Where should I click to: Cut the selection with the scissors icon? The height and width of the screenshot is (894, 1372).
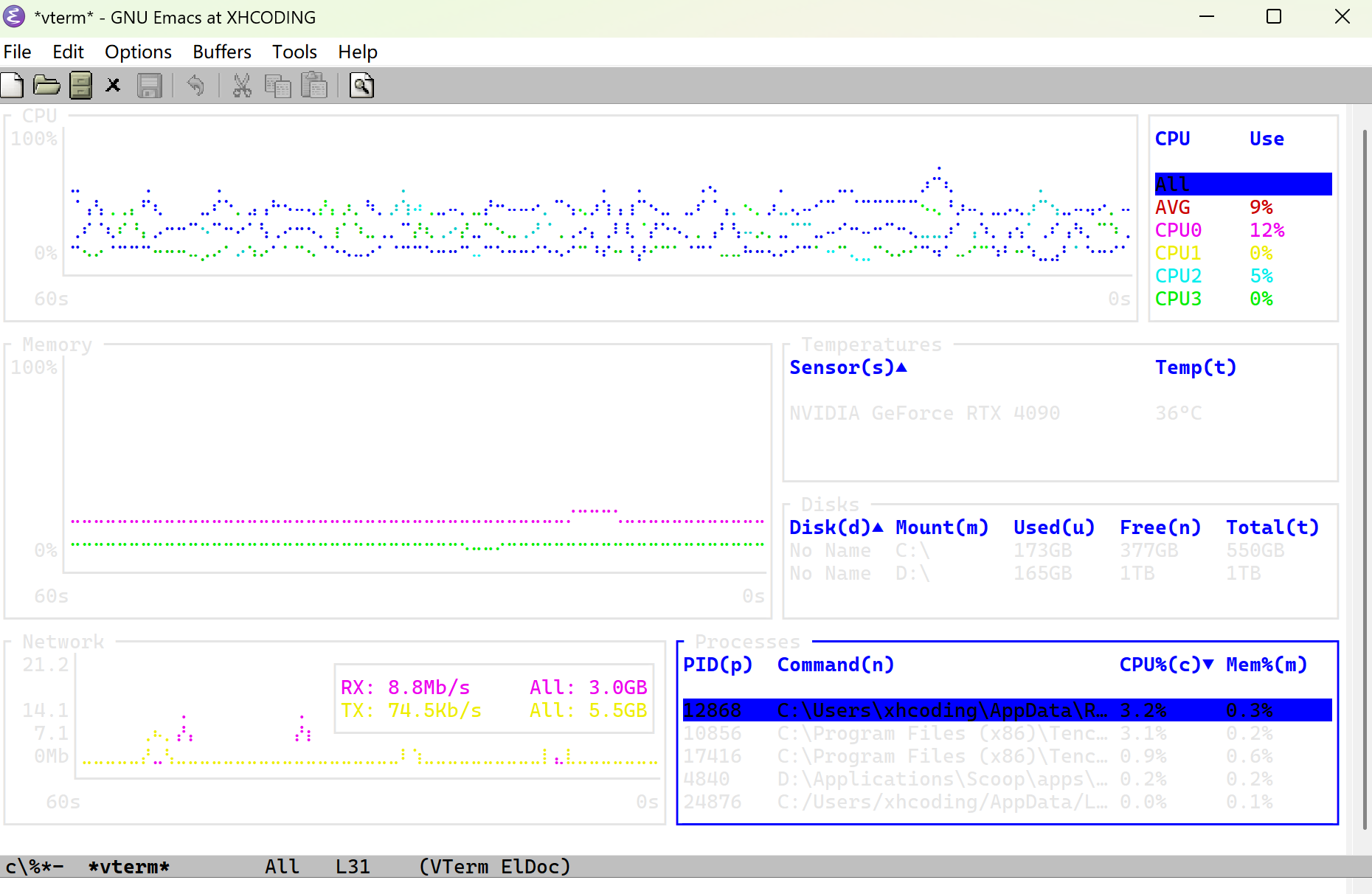tap(242, 85)
